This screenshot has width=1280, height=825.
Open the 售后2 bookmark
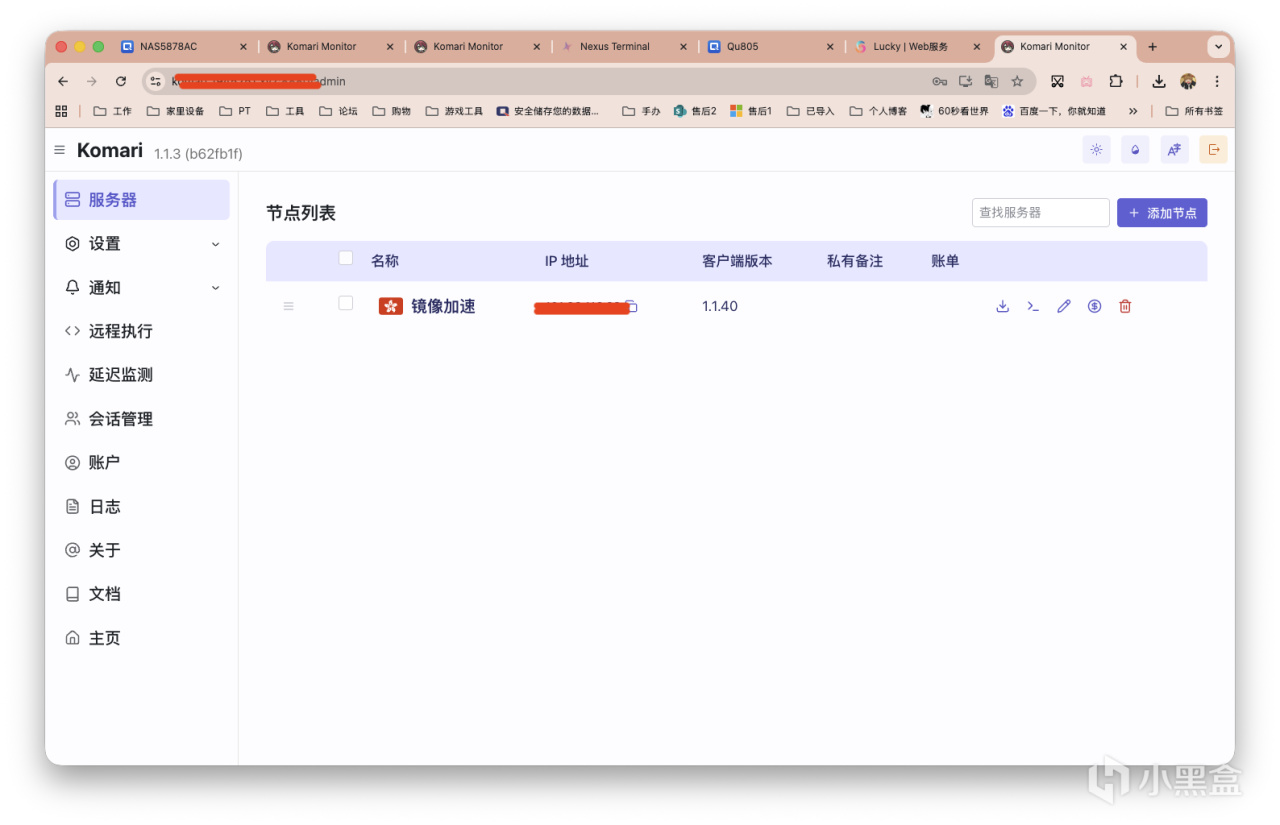point(695,111)
